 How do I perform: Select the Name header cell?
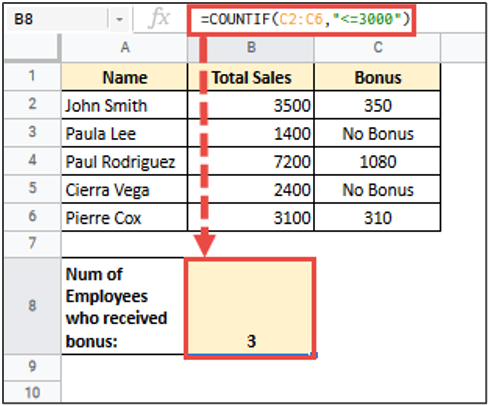(125, 77)
